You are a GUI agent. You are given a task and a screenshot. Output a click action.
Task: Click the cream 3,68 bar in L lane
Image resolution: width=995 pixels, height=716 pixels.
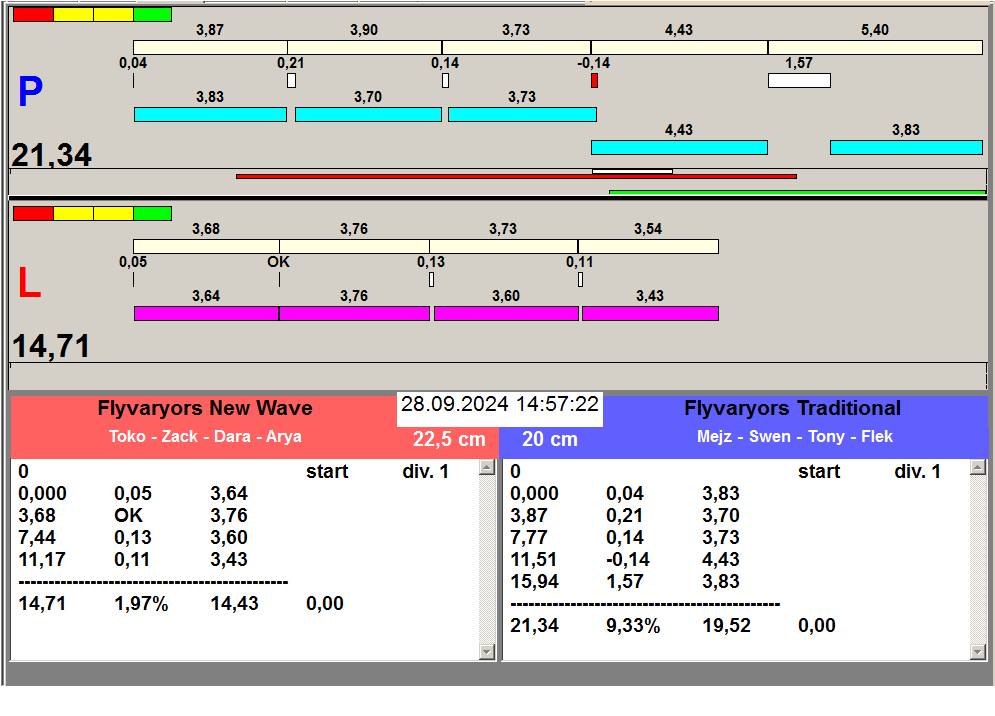pos(206,246)
